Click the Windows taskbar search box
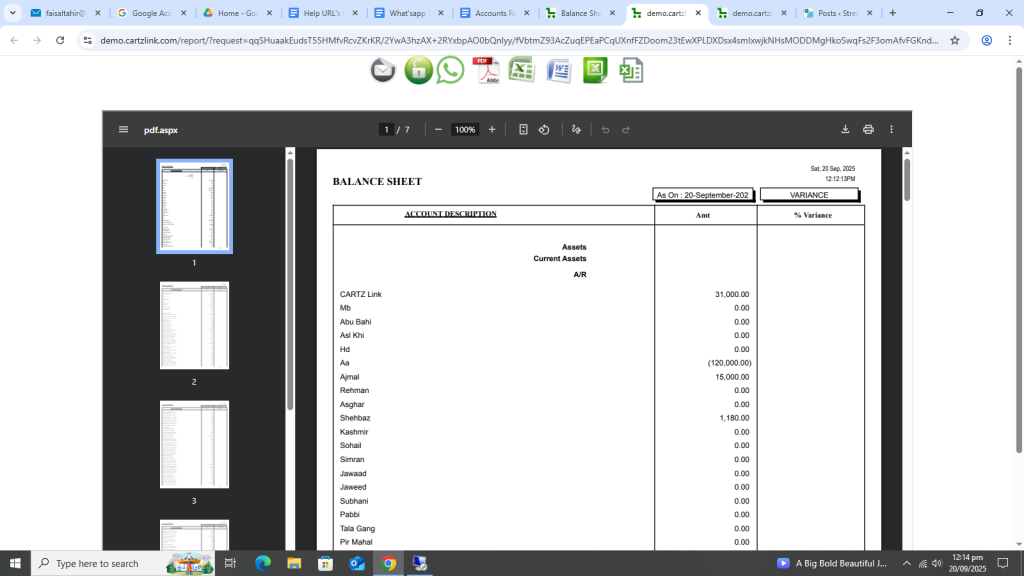1024x576 pixels. (124, 564)
